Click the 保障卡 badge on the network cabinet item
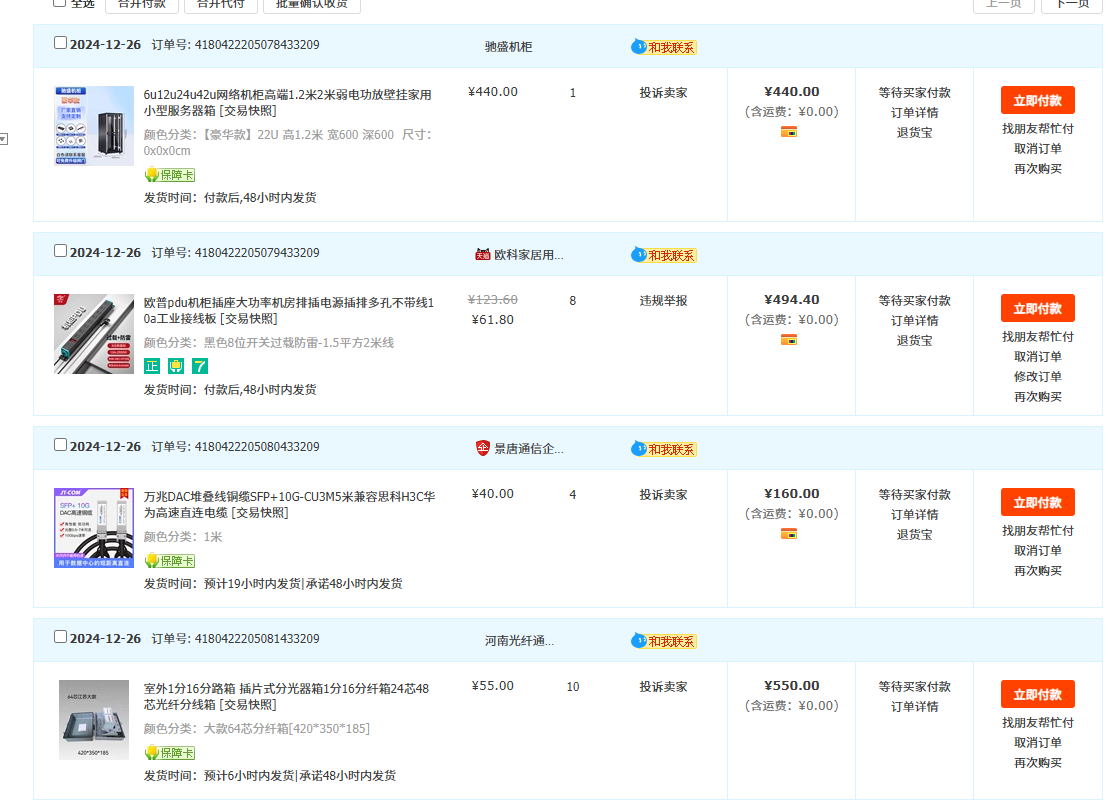 tap(170, 175)
